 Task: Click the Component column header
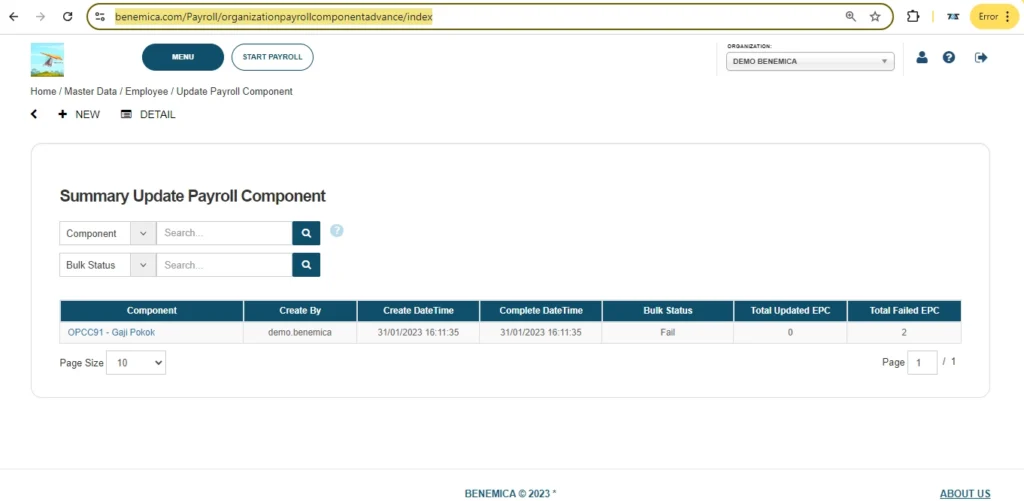point(152,311)
